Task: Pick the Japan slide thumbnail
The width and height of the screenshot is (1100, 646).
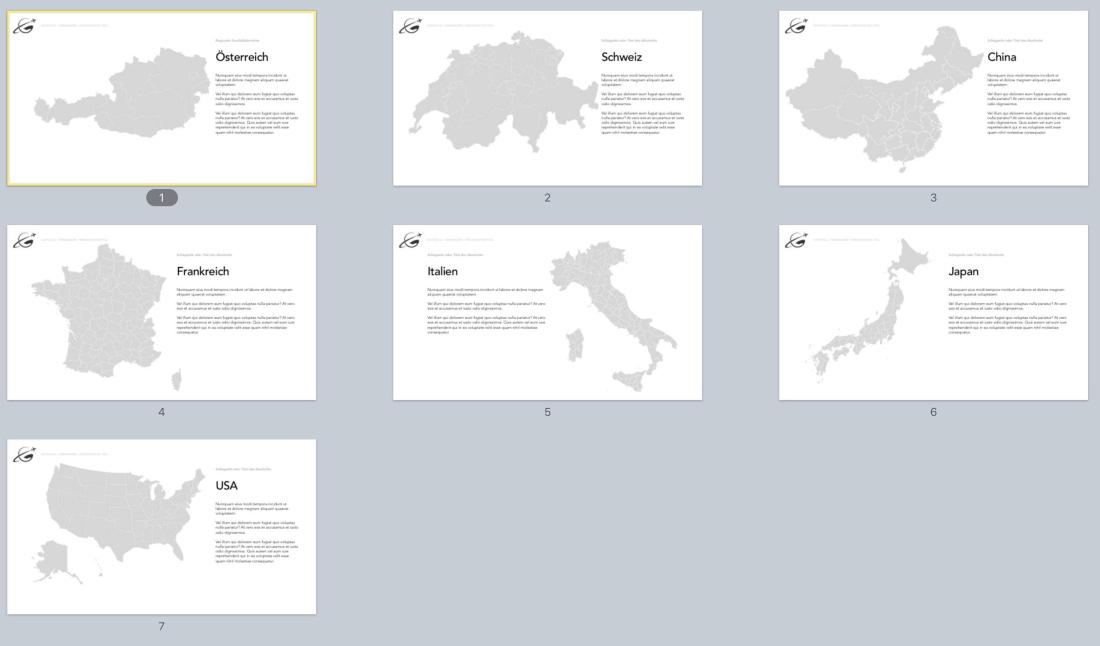Action: [x=933, y=312]
